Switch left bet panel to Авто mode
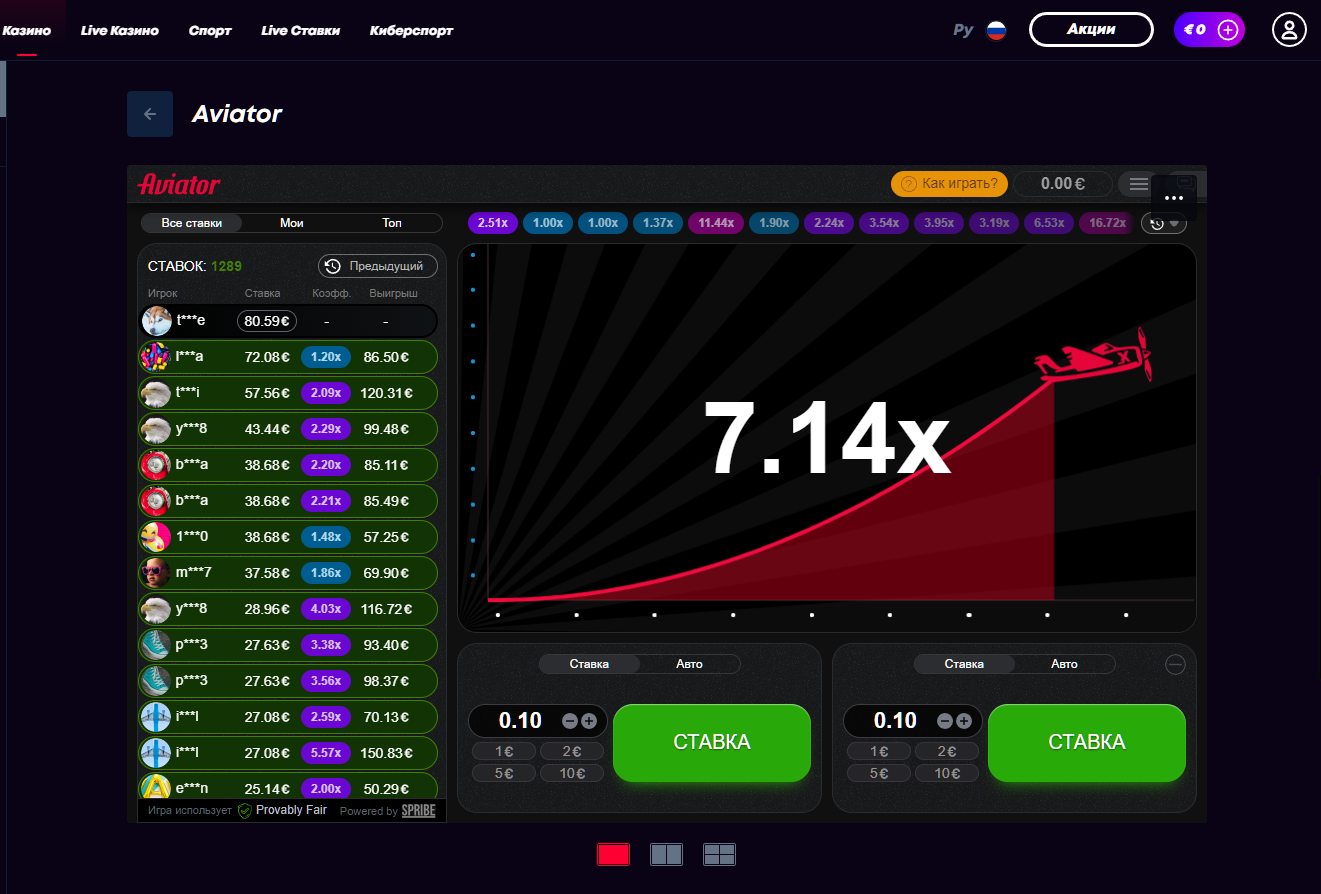Viewport: 1321px width, 894px height. coord(689,664)
